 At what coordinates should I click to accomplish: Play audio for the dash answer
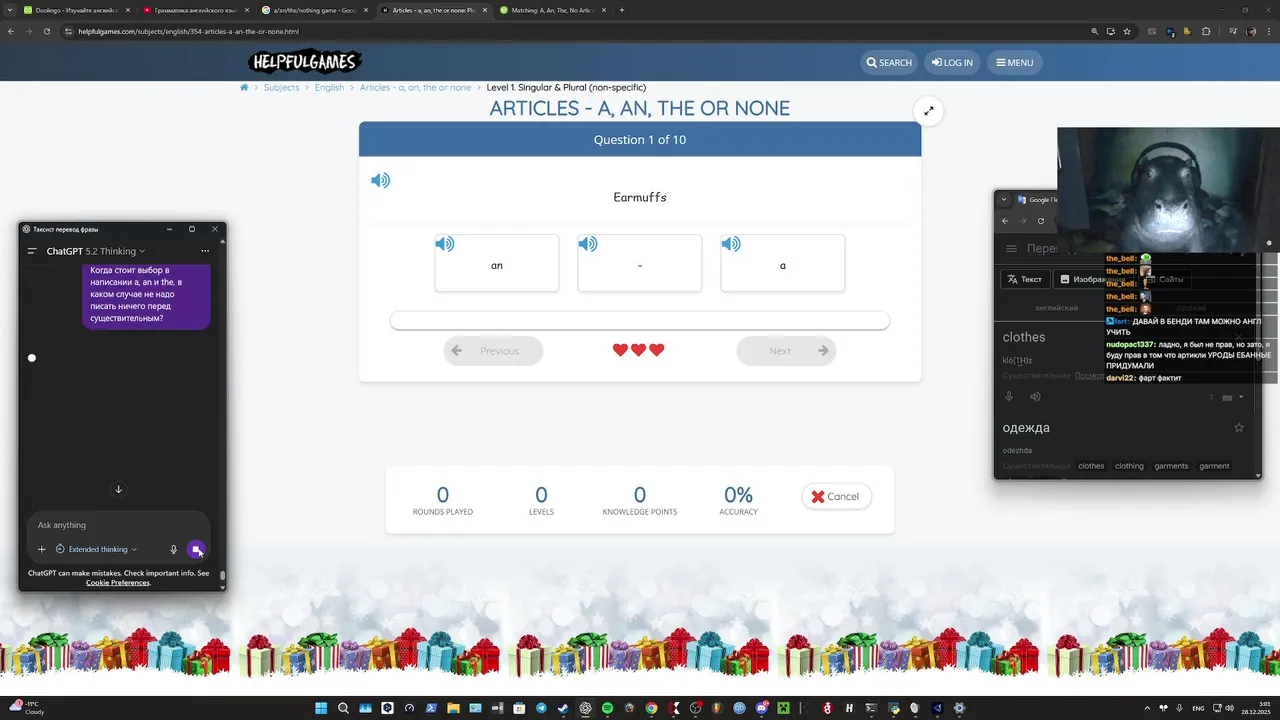coord(588,244)
